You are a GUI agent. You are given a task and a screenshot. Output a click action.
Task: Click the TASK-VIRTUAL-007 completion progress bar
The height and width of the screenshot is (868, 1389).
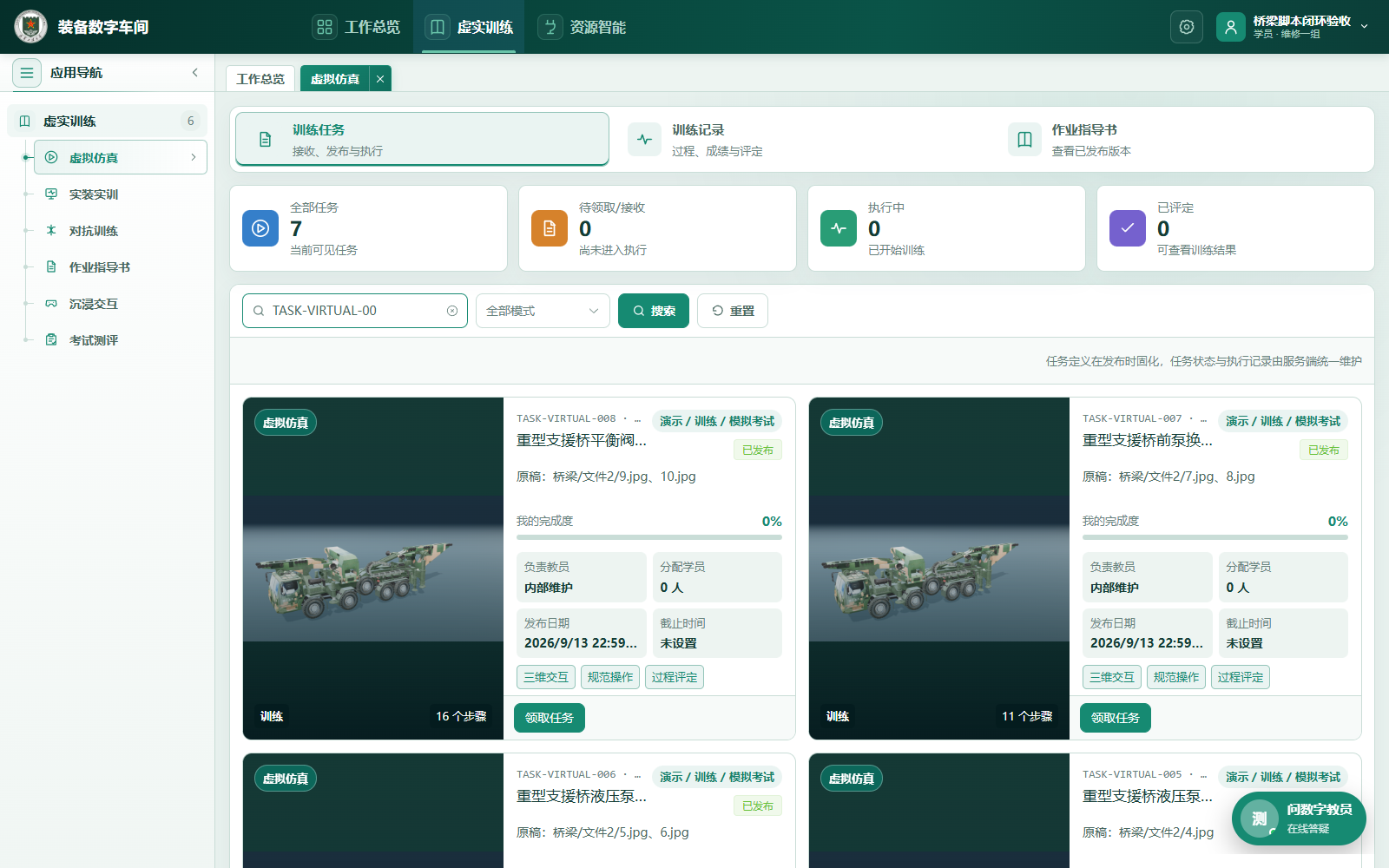[x=1215, y=537]
